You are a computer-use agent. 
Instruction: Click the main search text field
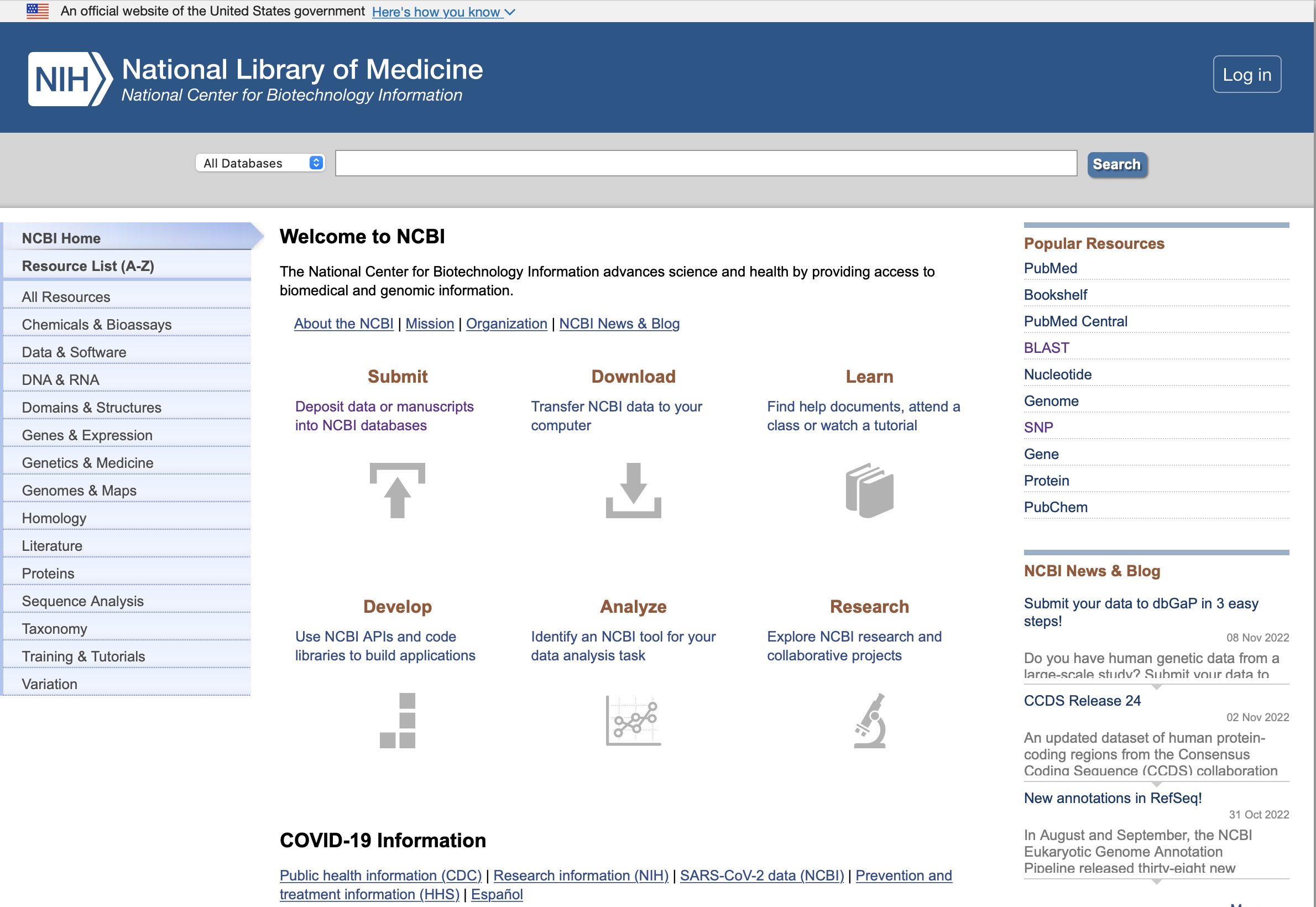706,163
